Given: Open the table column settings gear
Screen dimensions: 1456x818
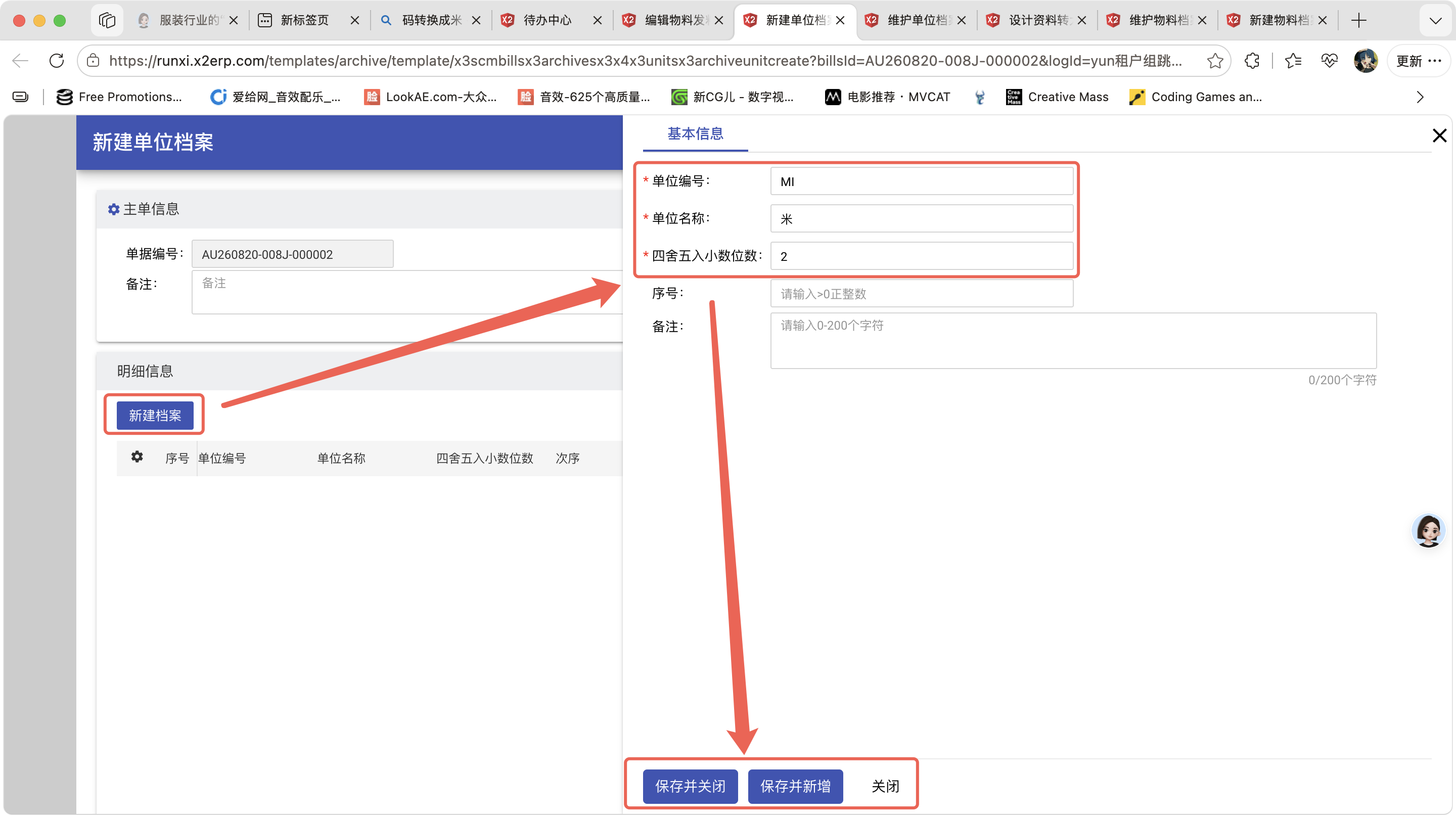Looking at the screenshot, I should point(137,457).
